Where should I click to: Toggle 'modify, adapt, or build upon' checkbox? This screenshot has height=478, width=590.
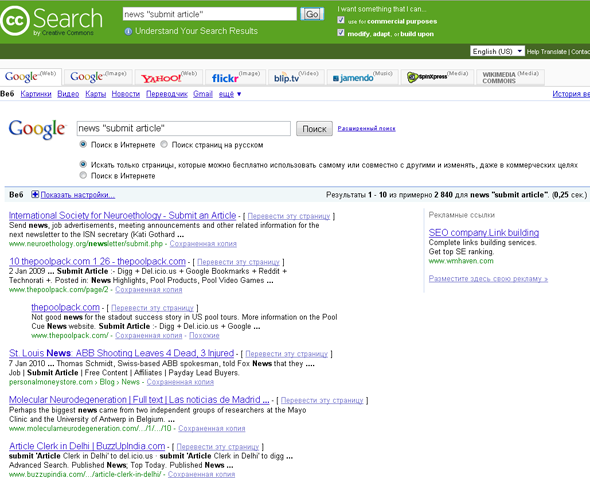[341, 33]
